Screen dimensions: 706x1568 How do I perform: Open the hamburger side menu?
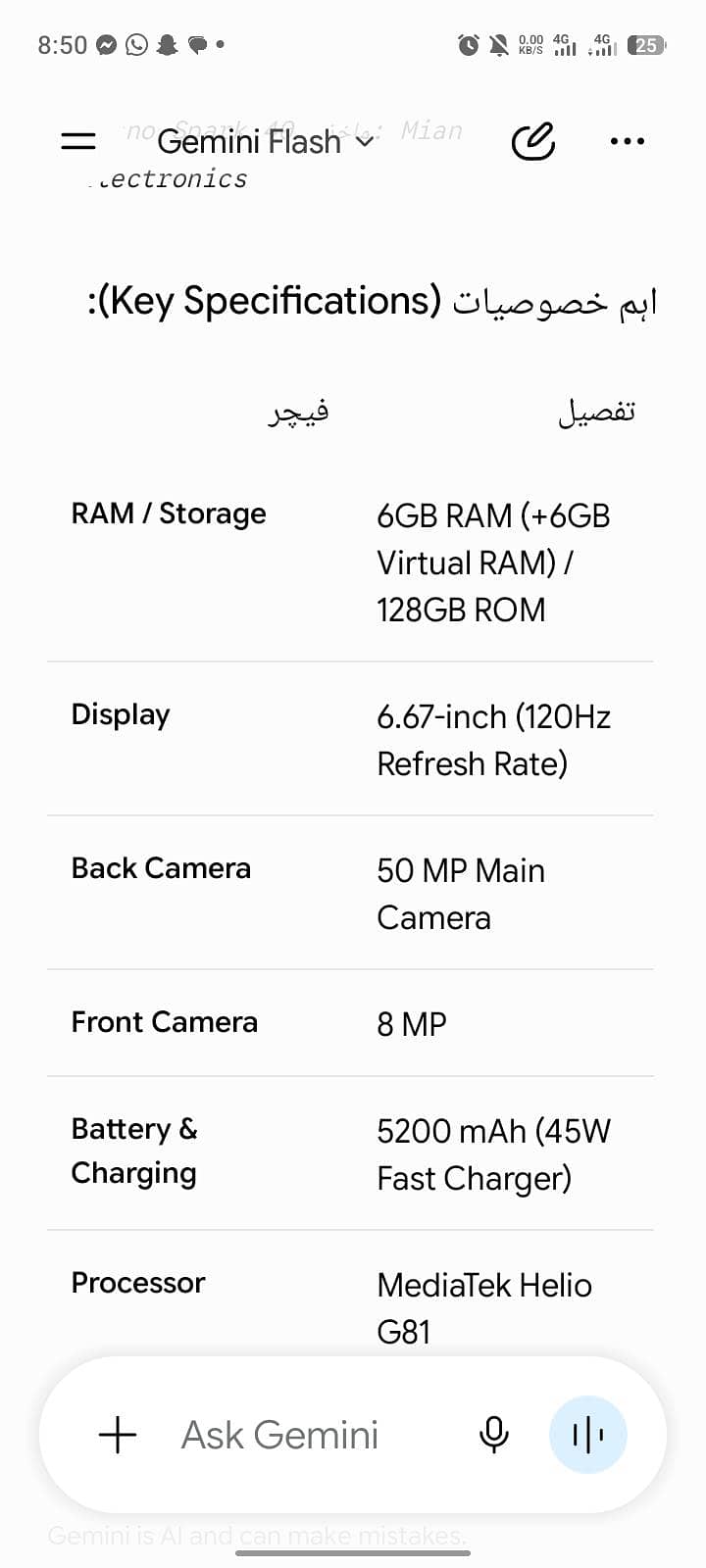(x=78, y=142)
